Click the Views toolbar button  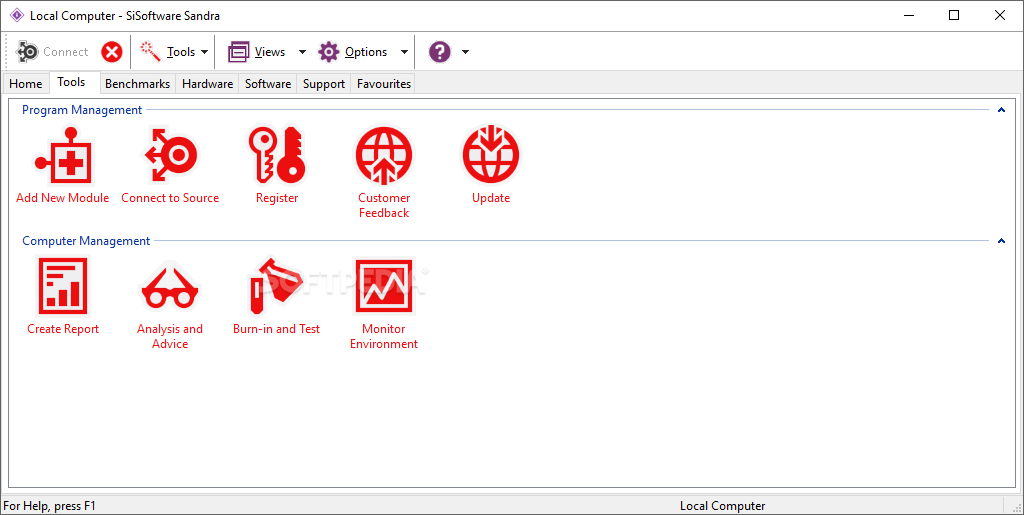point(257,52)
